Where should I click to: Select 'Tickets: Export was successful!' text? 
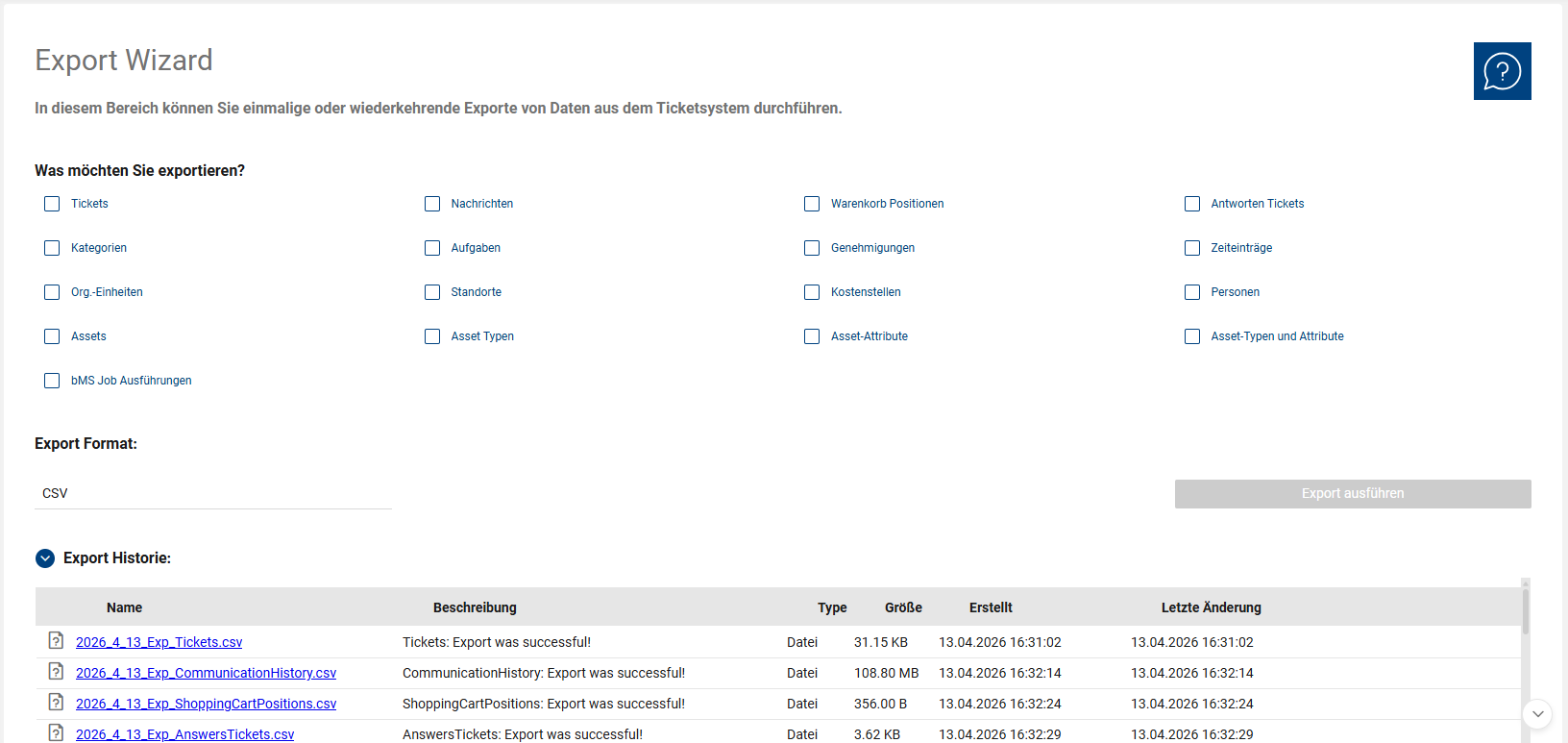pyautogui.click(x=497, y=642)
